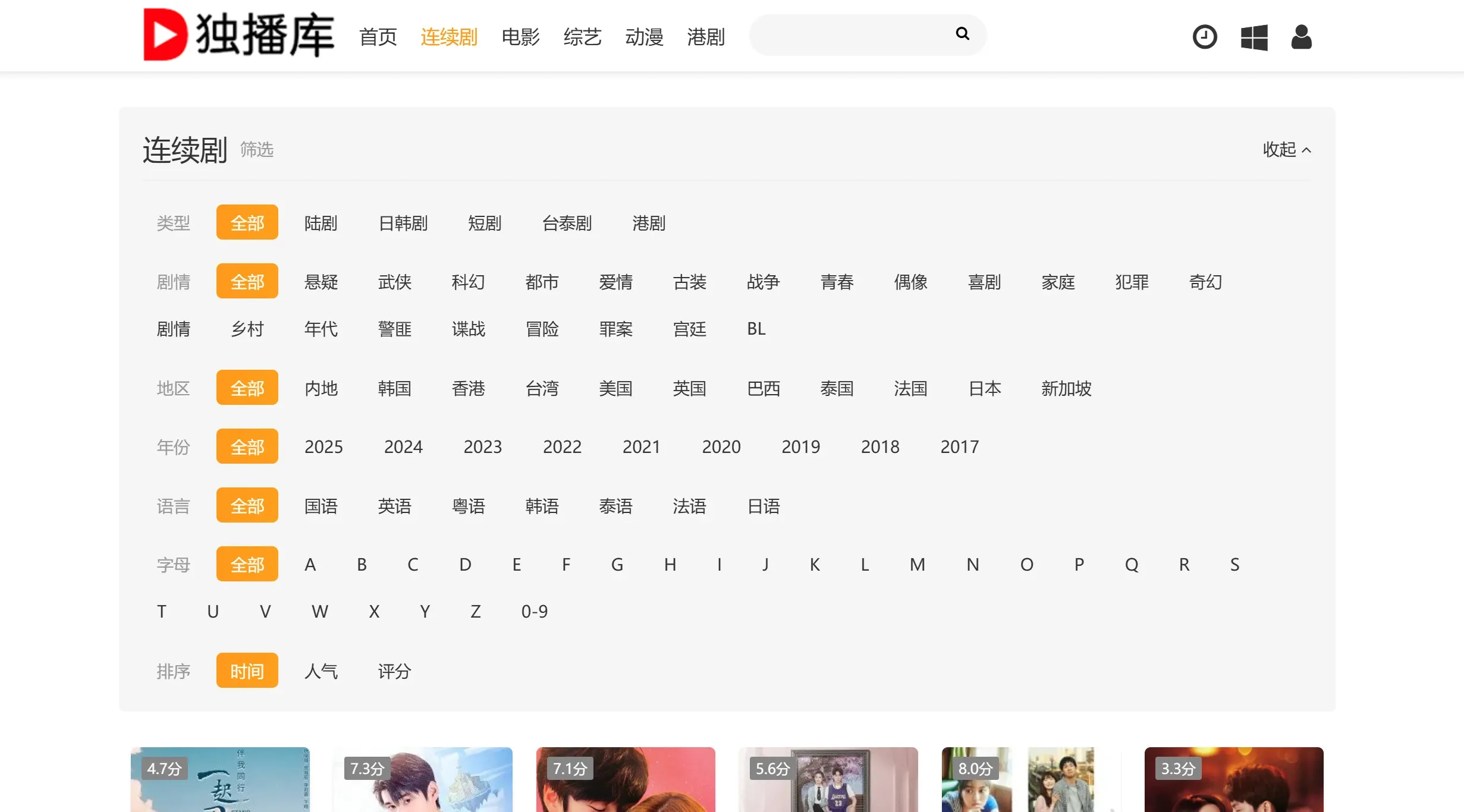Select the 悬疑 genre filter

pyautogui.click(x=321, y=282)
